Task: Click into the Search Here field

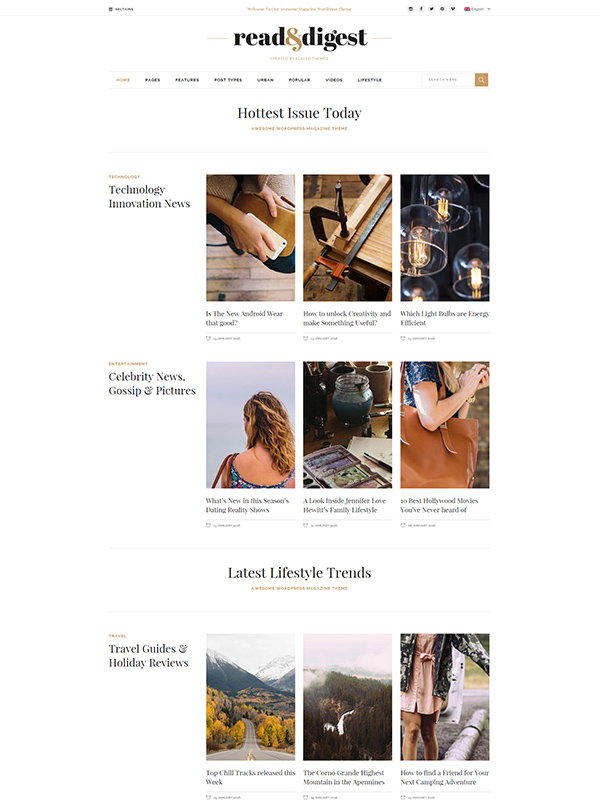Action: (x=448, y=80)
